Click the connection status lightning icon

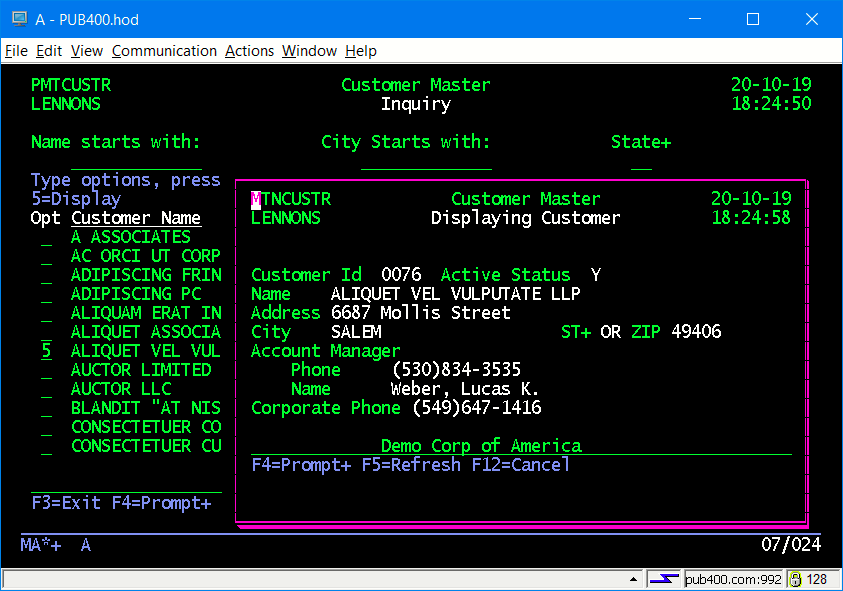(663, 579)
